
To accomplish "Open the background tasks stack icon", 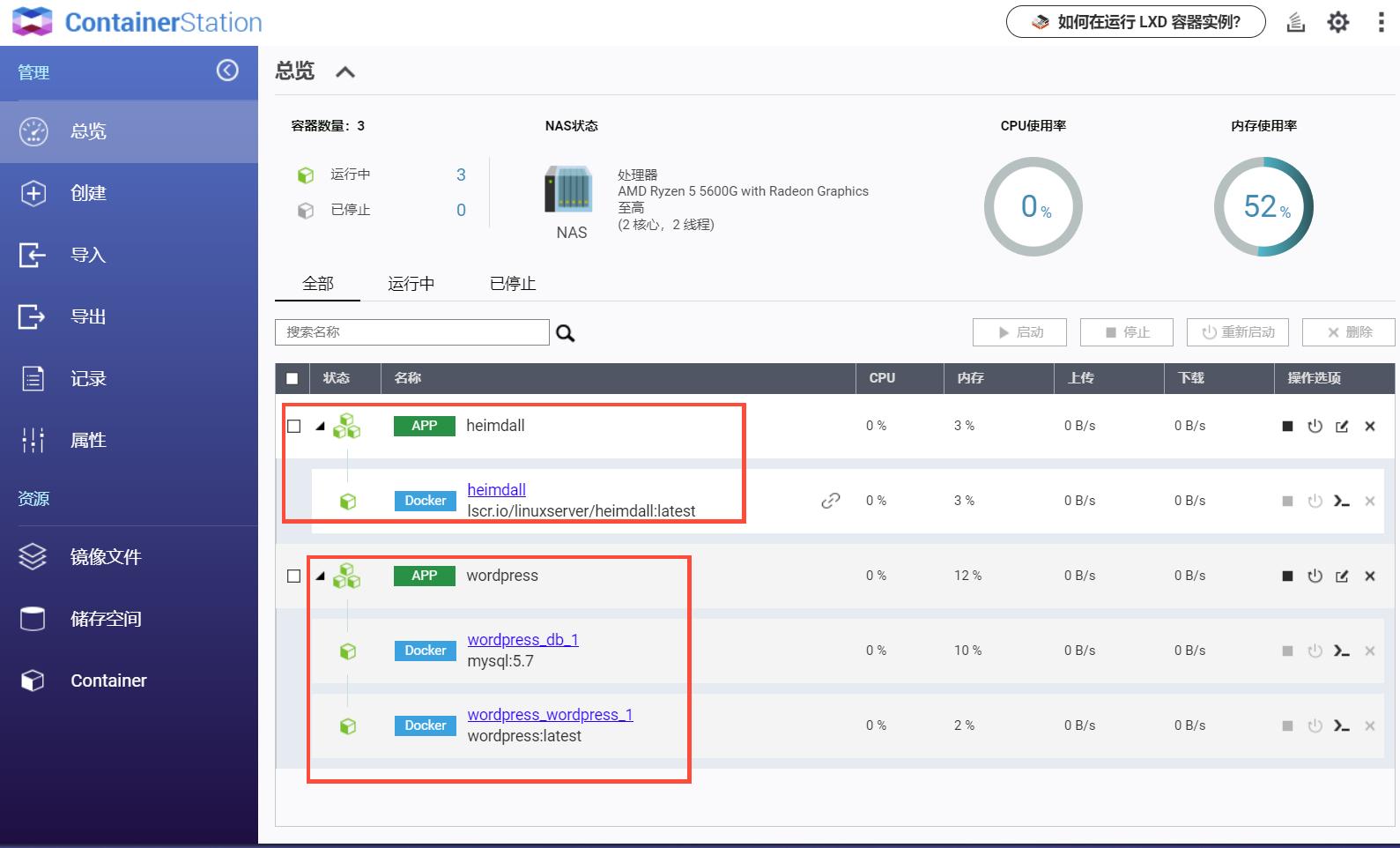I will pos(1295,22).
